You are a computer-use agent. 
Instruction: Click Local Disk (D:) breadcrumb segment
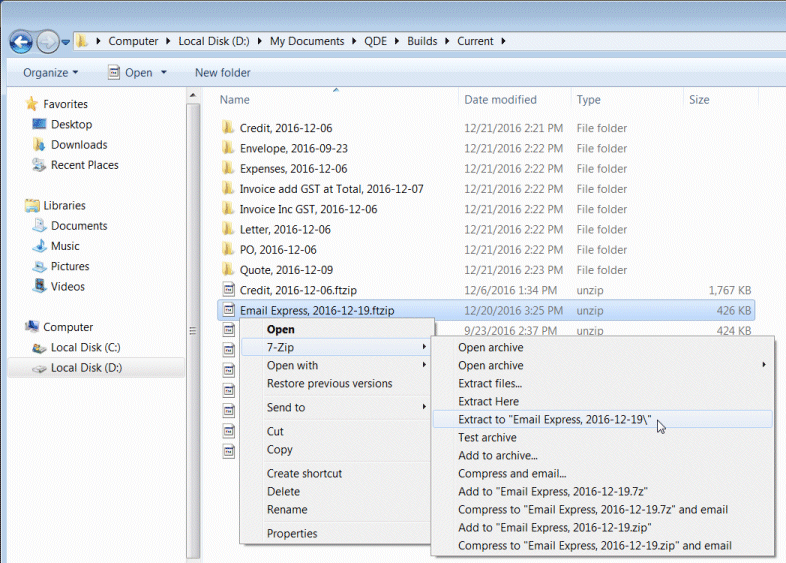click(214, 41)
